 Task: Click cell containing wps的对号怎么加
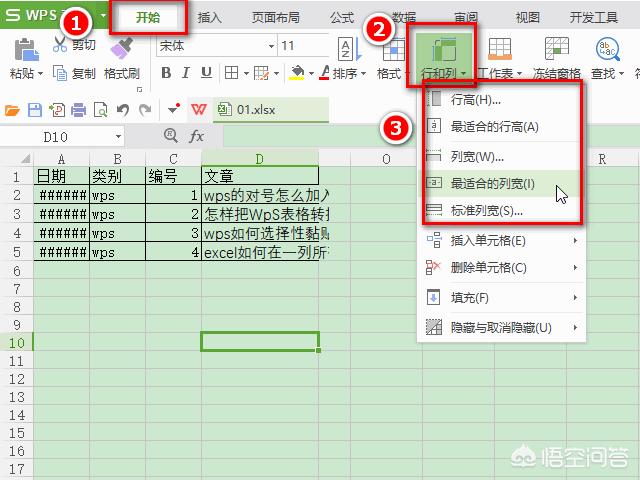pyautogui.click(x=265, y=195)
